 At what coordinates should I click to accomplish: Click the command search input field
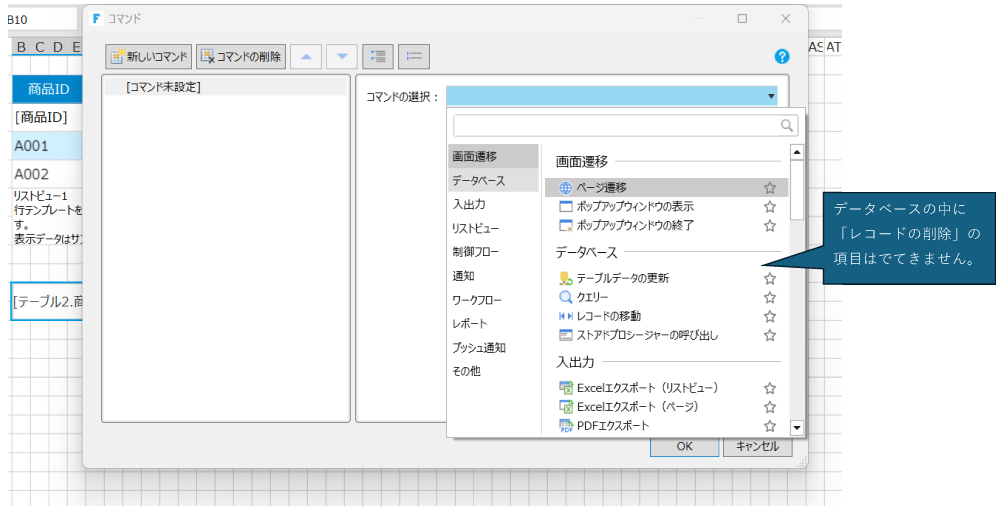(615, 126)
